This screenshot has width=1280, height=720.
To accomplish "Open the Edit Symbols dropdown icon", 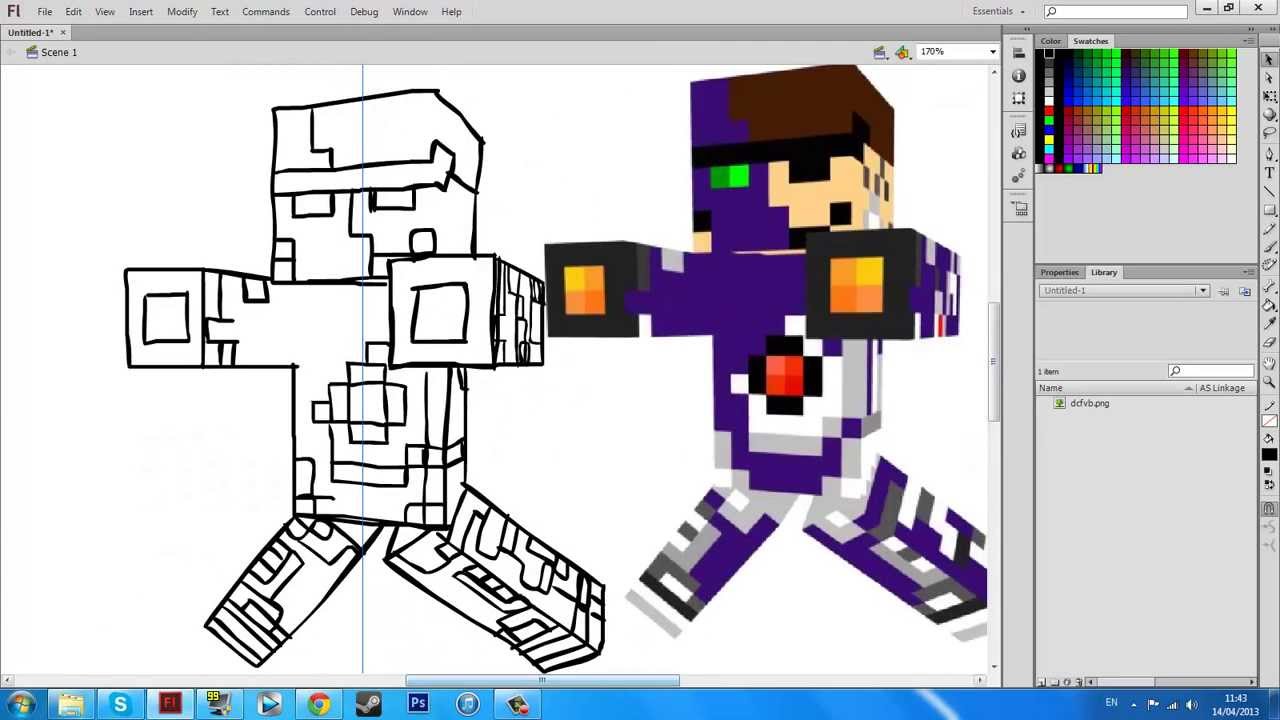I will point(902,52).
